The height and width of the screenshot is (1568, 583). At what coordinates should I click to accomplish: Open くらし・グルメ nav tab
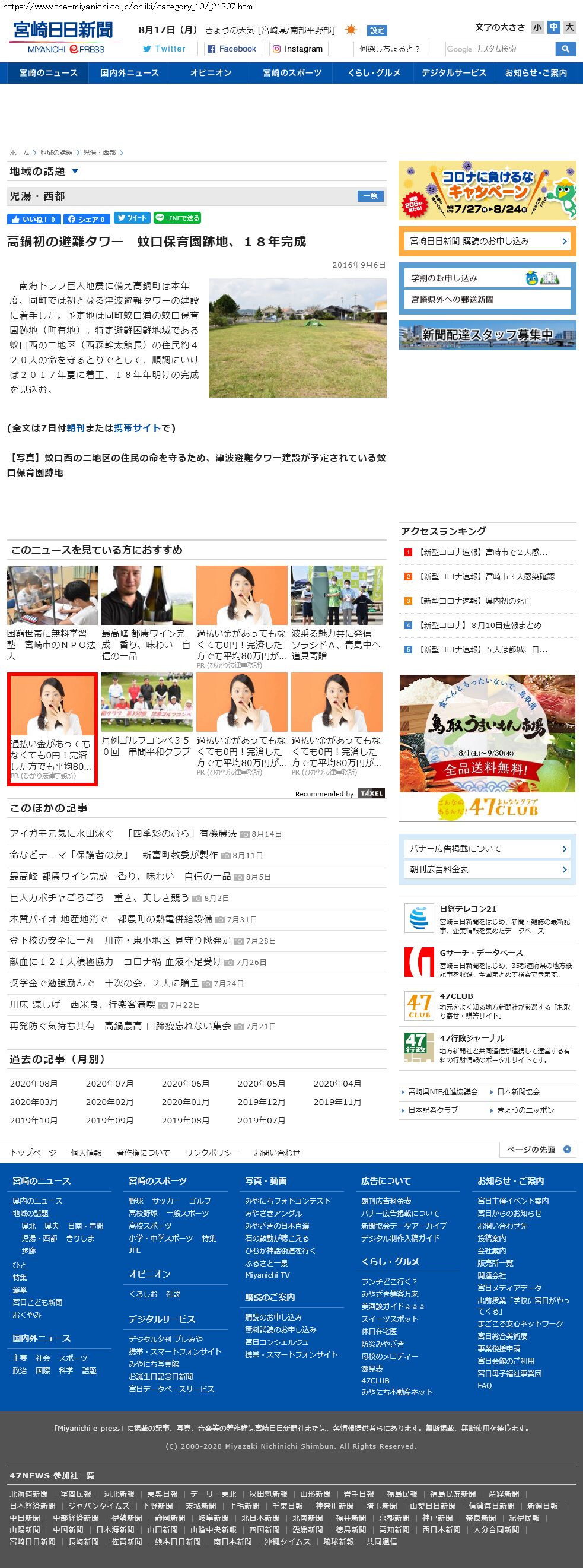tap(374, 72)
